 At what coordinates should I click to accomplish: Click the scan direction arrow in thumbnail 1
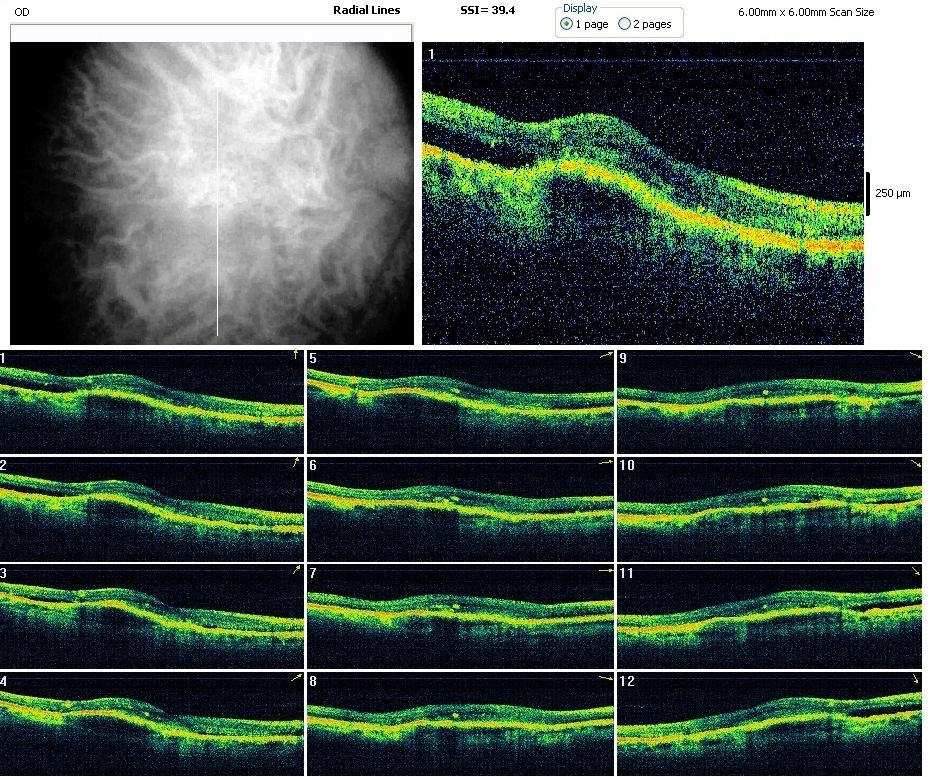[x=295, y=355]
